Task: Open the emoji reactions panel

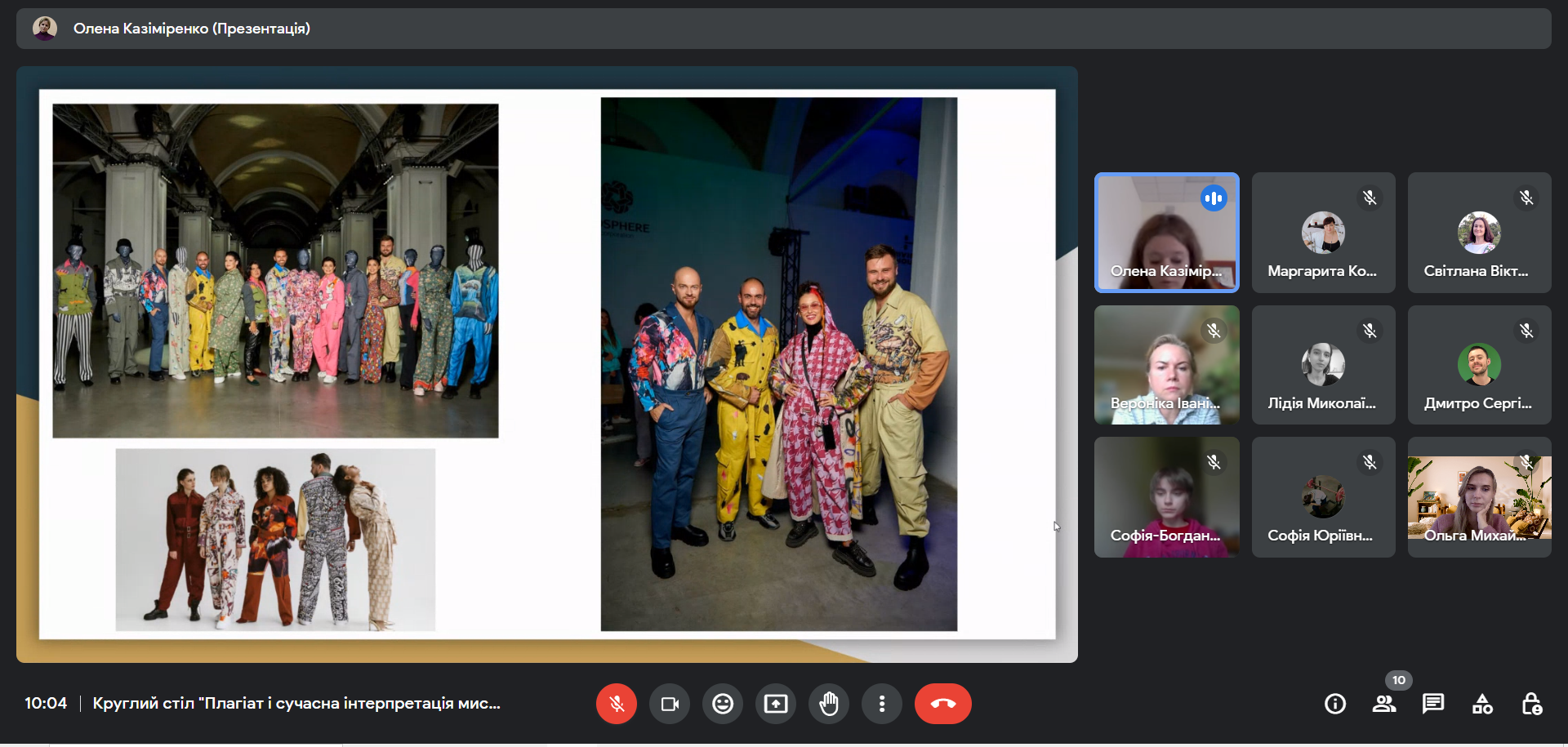Action: point(723,704)
